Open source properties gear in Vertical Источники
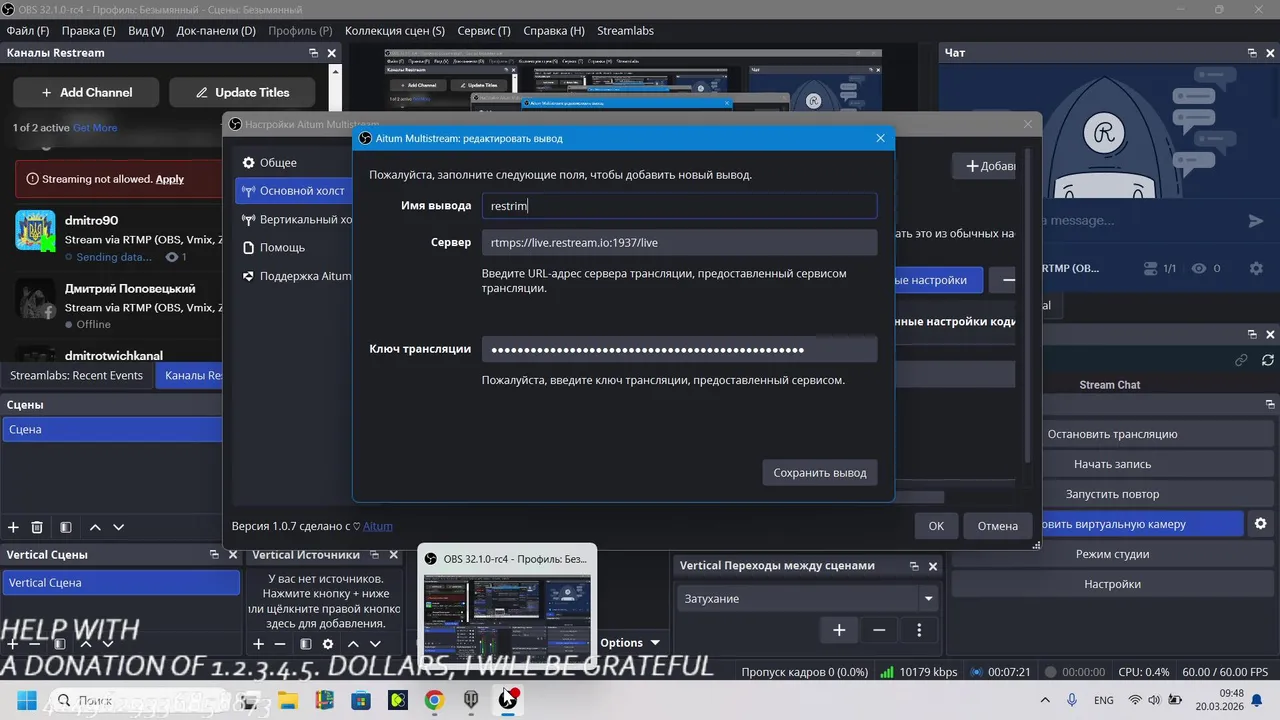 327,644
